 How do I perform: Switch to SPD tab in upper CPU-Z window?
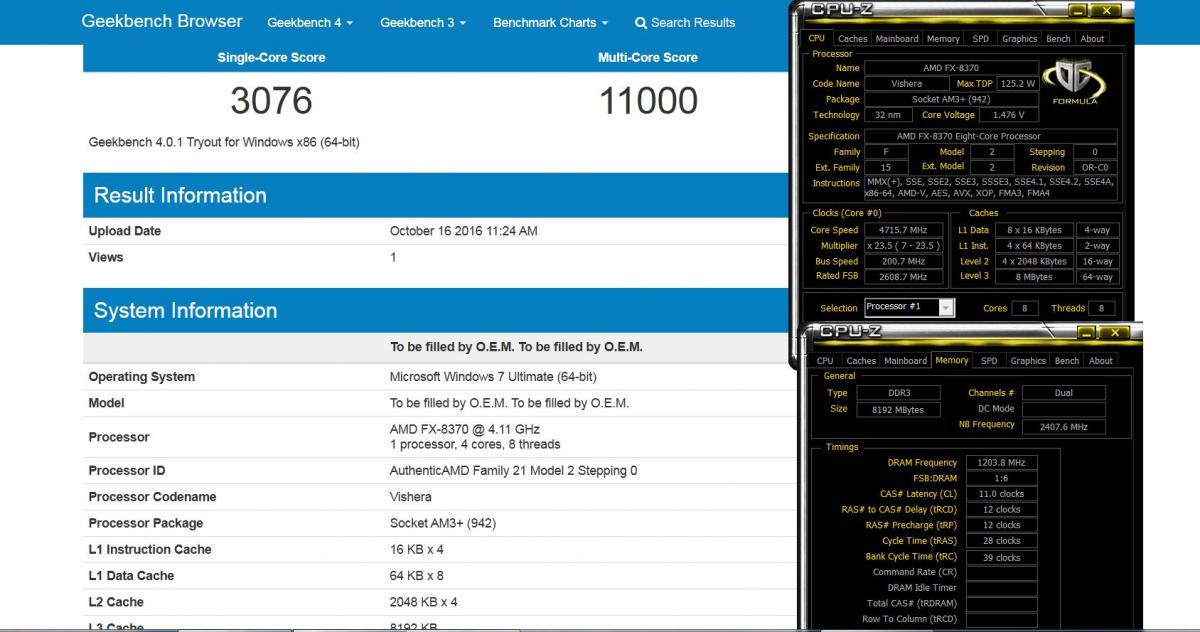tap(981, 39)
